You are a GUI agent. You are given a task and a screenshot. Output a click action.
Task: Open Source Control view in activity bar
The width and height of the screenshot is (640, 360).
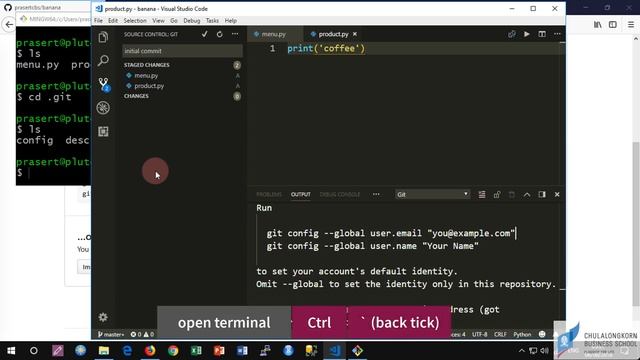pos(104,84)
